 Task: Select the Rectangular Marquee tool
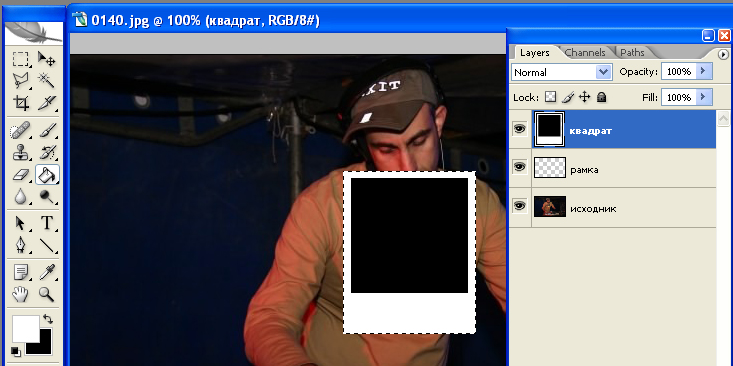20,59
